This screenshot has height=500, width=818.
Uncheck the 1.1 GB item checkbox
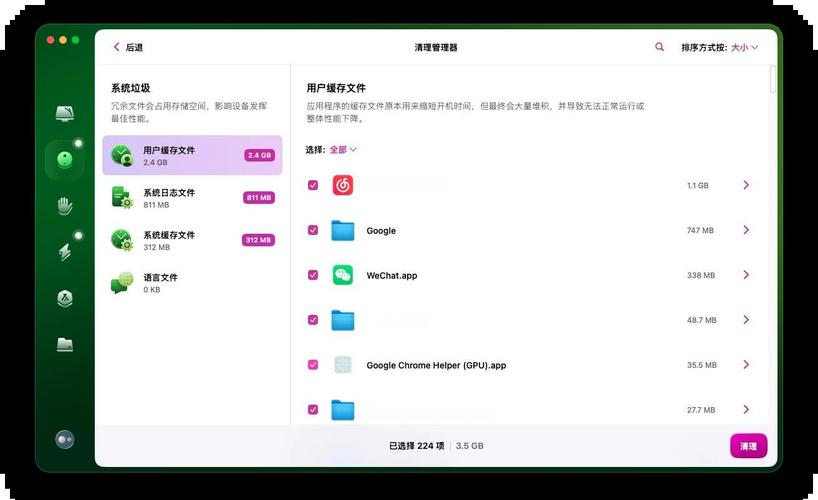coord(313,185)
